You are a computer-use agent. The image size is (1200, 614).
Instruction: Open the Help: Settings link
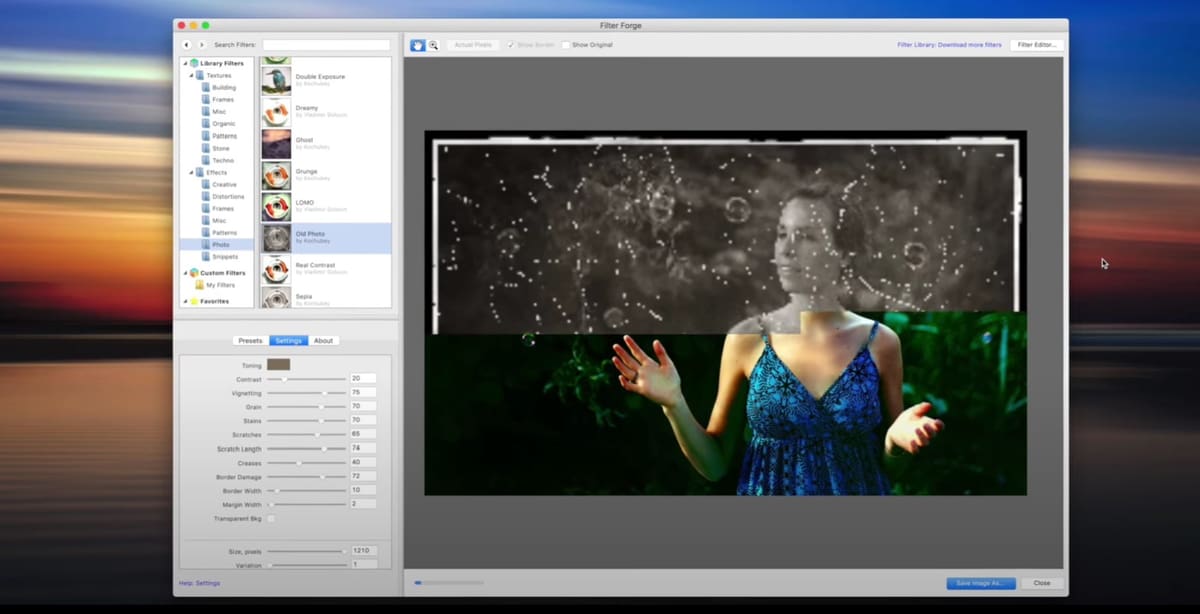click(x=200, y=583)
